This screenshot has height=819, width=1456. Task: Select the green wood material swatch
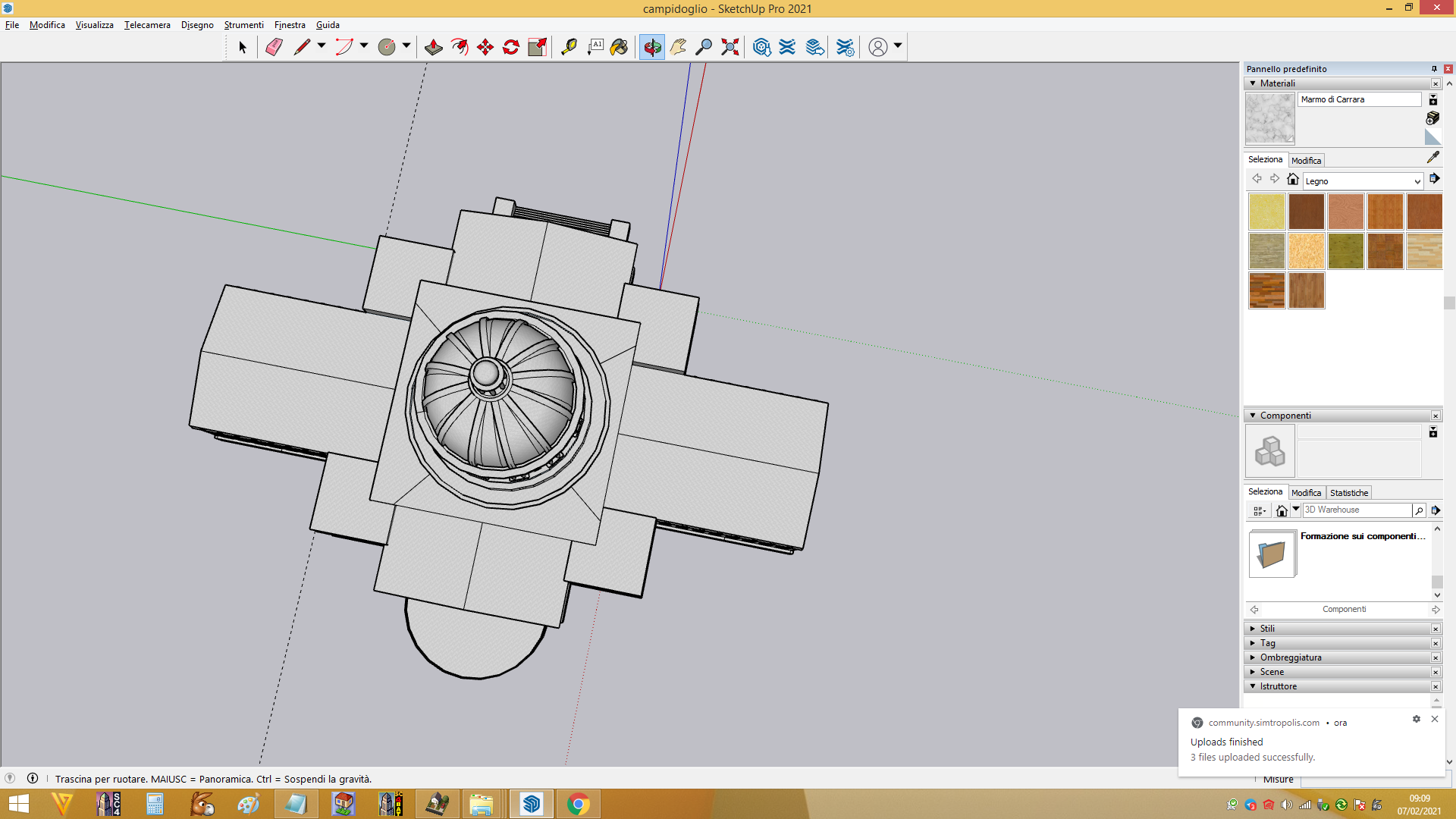1345,251
